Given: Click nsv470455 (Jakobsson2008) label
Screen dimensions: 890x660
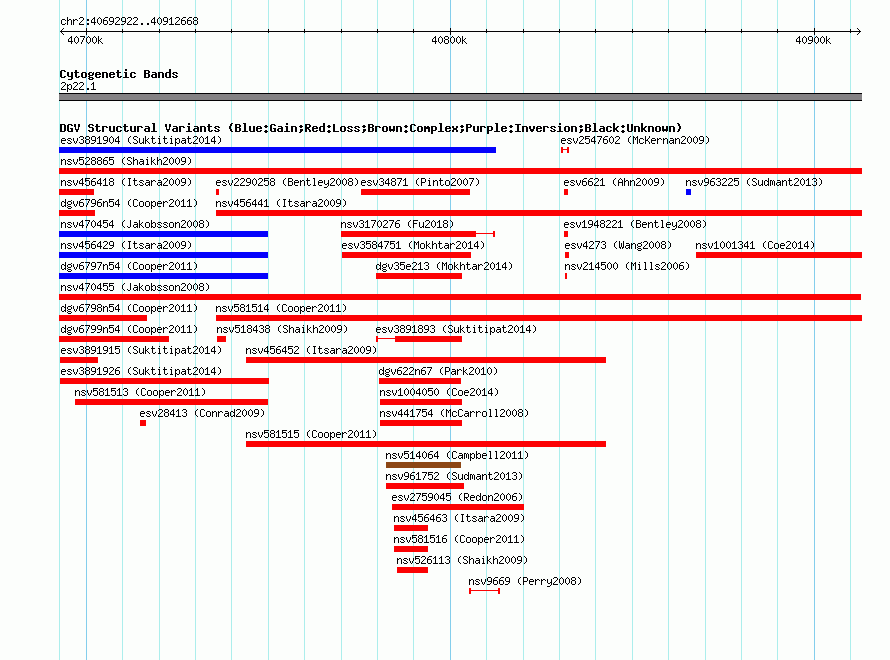Looking at the screenshot, I should [x=135, y=287].
